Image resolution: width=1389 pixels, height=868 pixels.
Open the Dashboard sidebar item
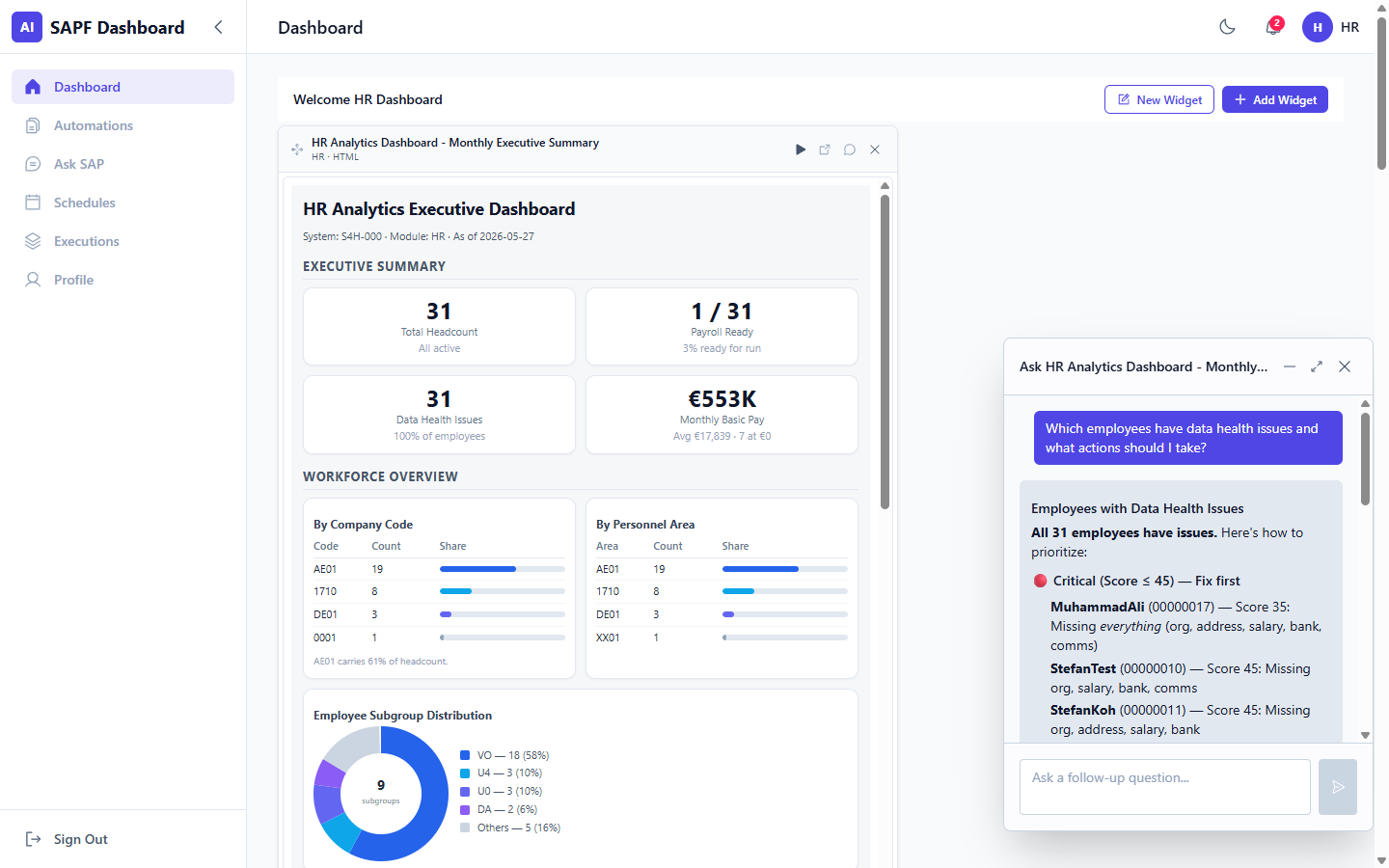[123, 87]
